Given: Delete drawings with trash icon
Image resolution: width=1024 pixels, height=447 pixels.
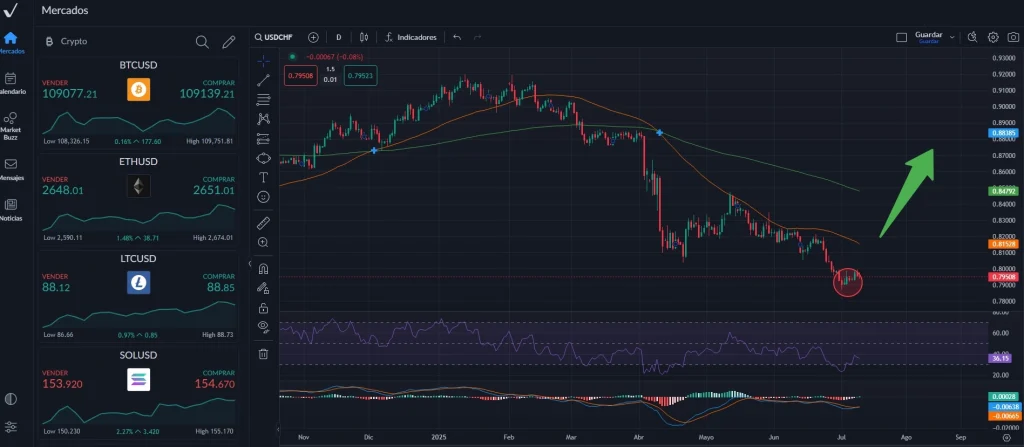Looking at the screenshot, I should [263, 354].
